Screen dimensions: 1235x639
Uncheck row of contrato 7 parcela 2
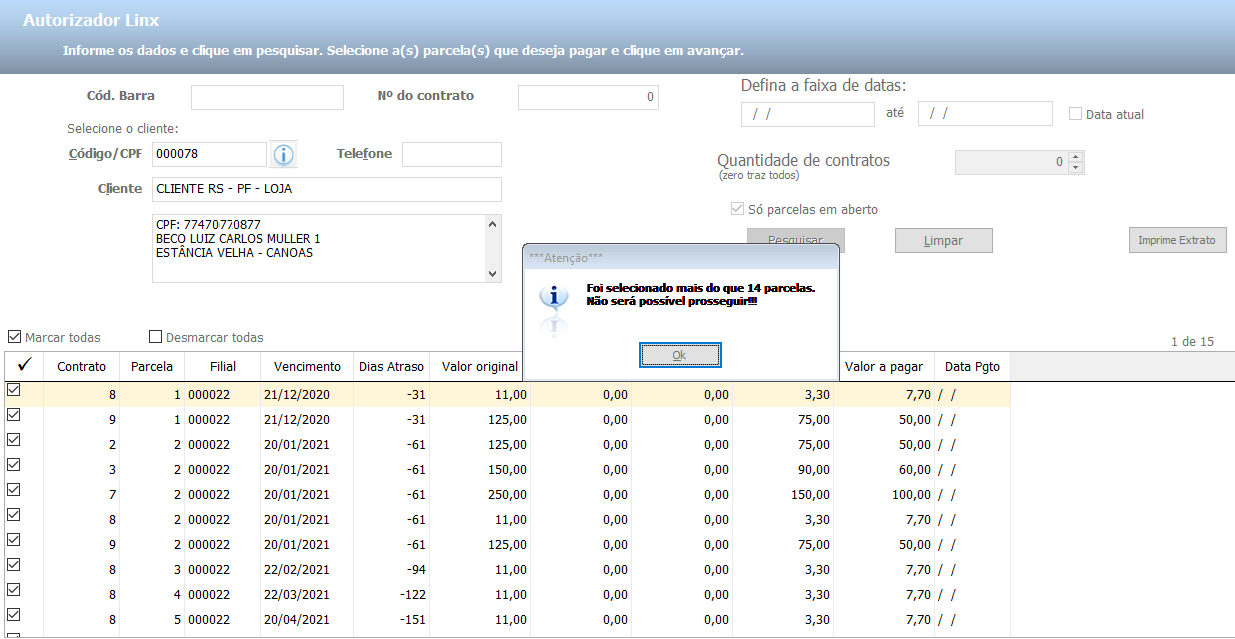[x=14, y=490]
